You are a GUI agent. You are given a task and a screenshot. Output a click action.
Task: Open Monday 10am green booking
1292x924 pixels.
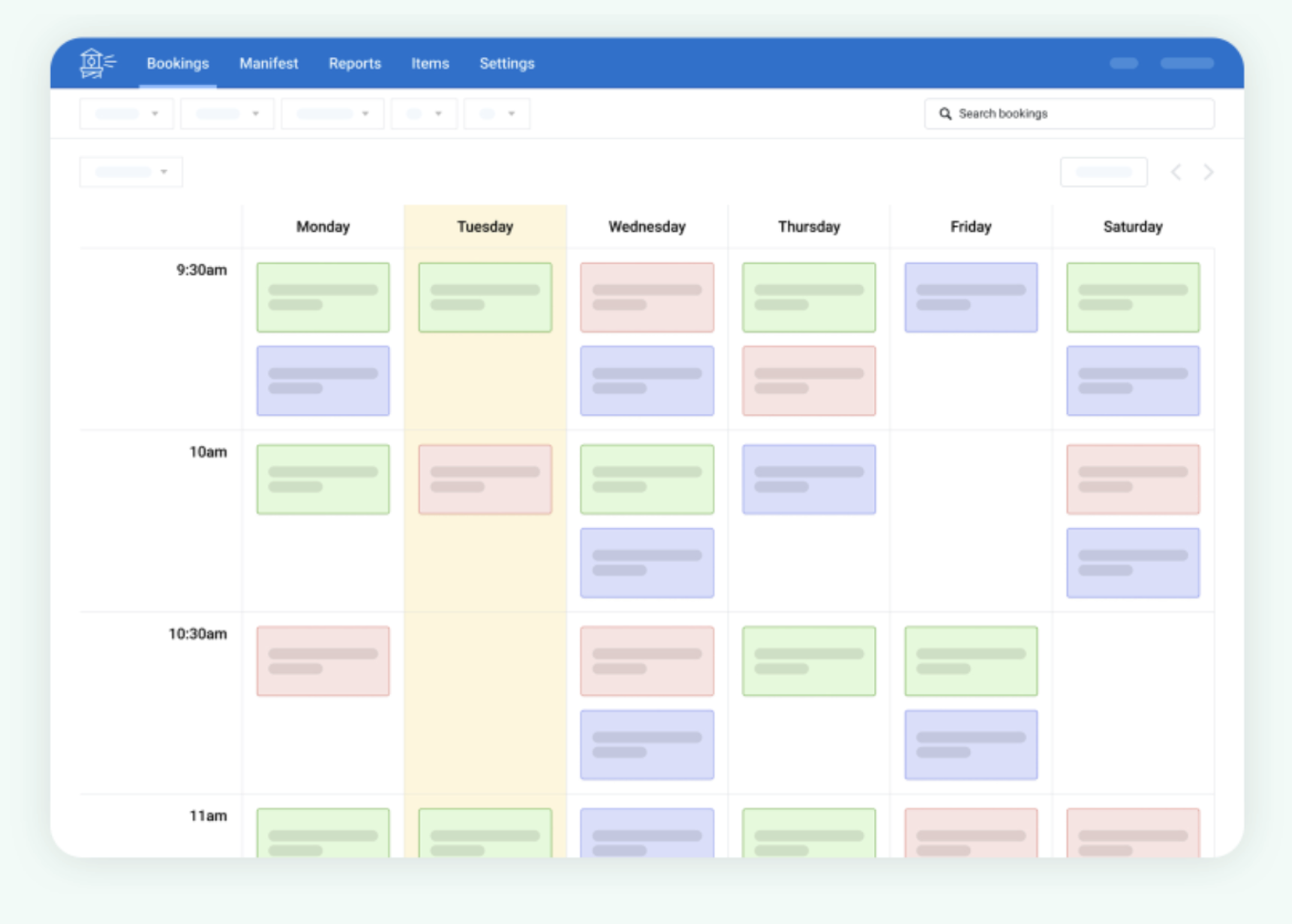click(323, 479)
